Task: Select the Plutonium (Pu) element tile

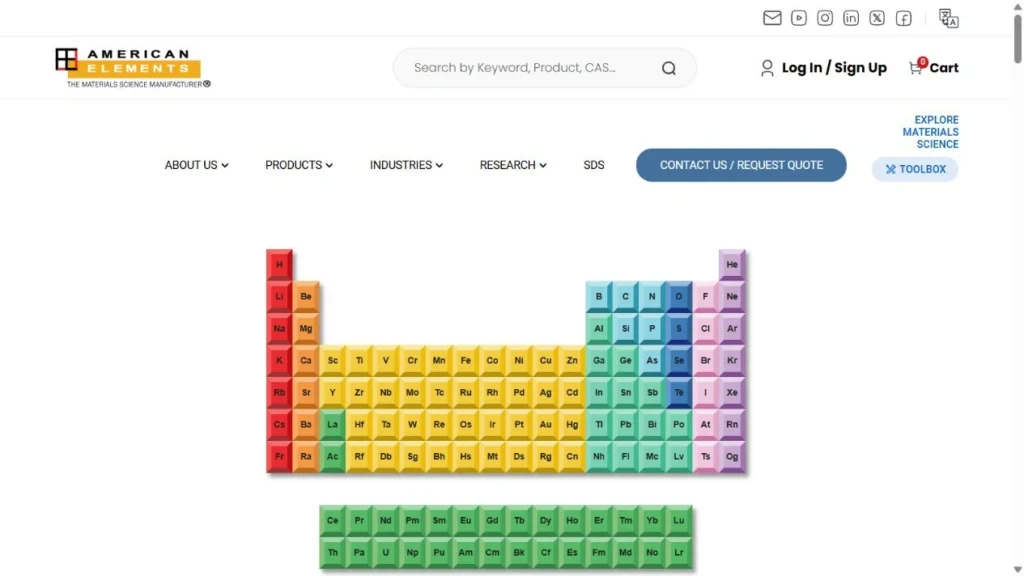Action: pyautogui.click(x=439, y=552)
